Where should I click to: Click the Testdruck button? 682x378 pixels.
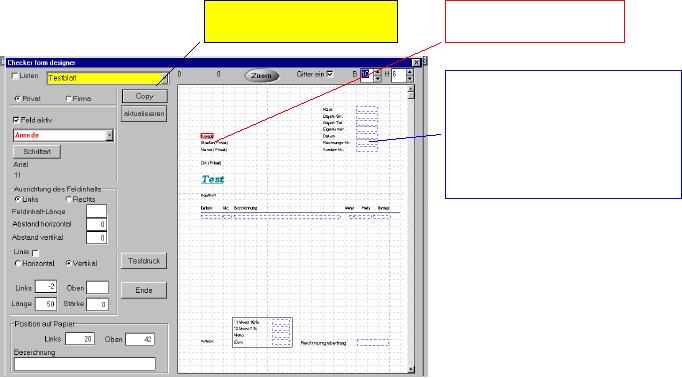(x=144, y=261)
